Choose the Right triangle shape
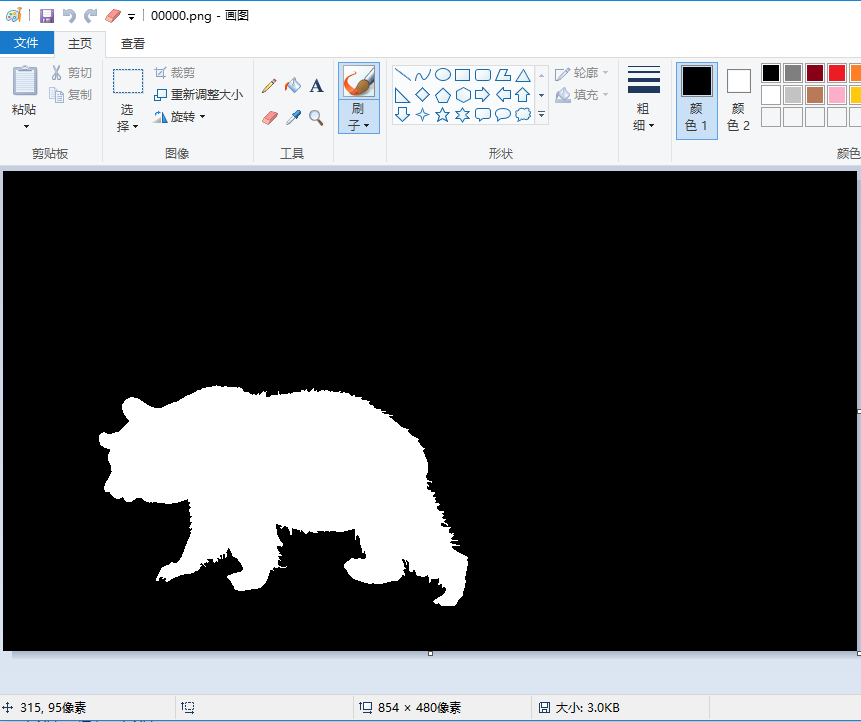This screenshot has width=861, height=722. 402,95
